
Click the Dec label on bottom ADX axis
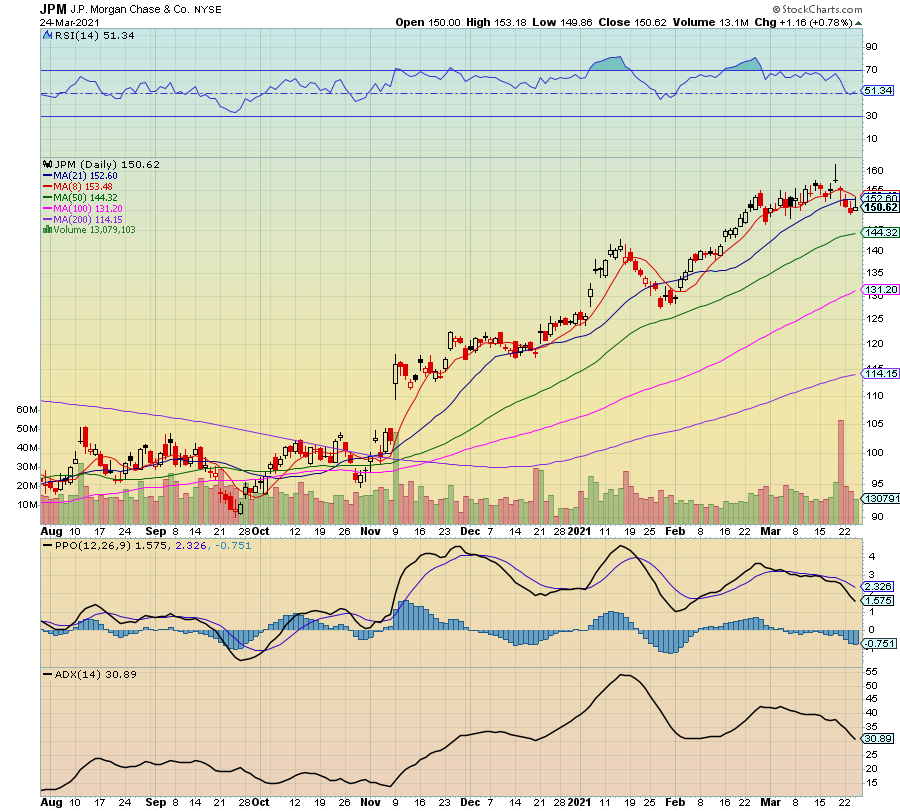point(470,802)
